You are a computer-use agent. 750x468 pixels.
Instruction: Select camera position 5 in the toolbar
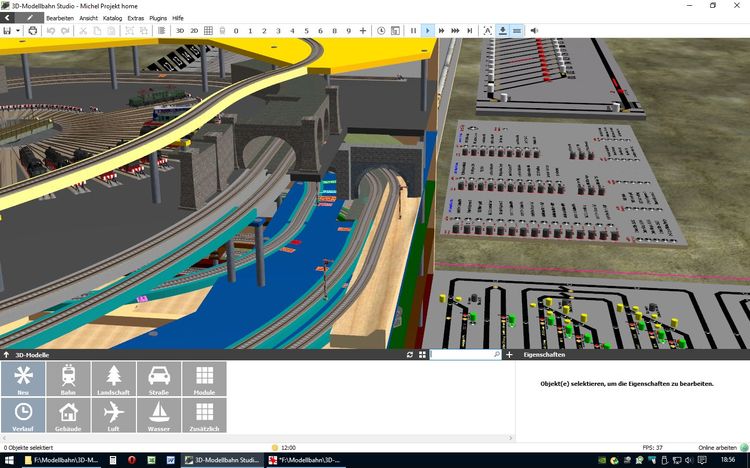point(306,31)
